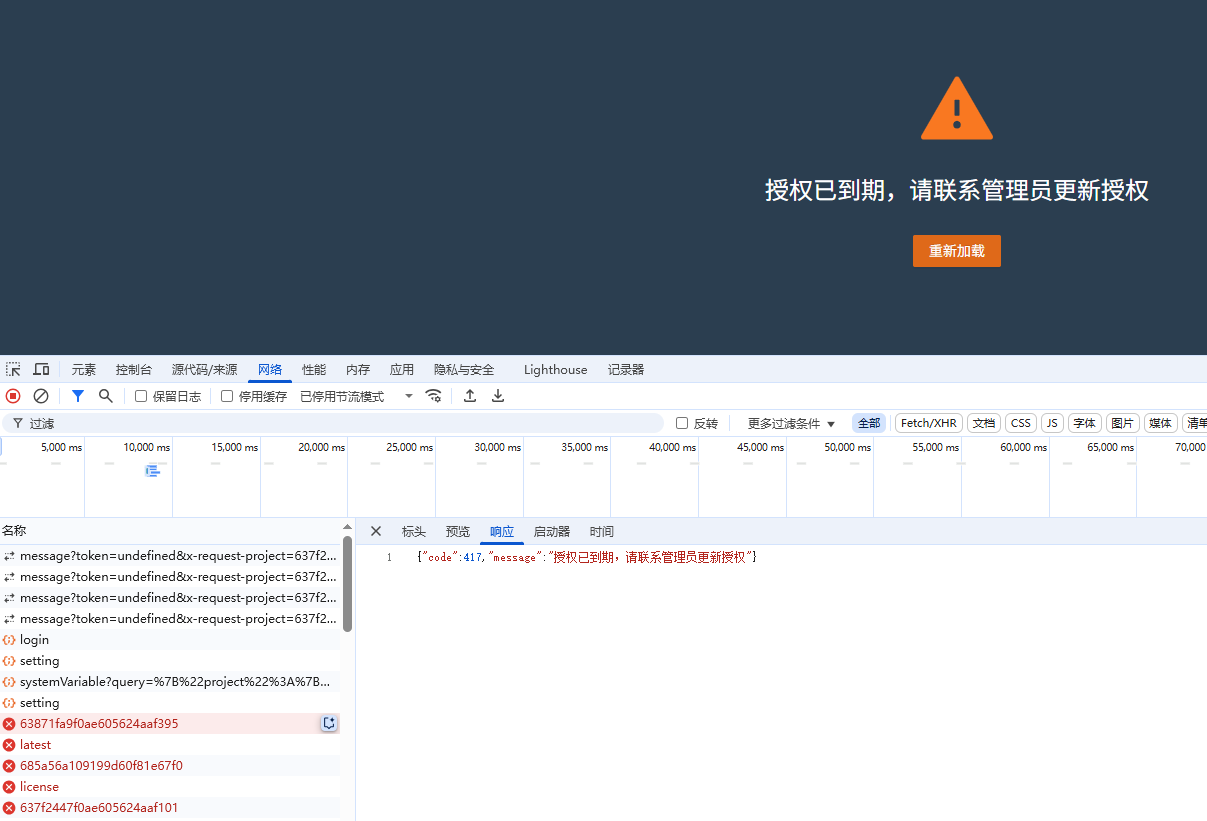Screen dimensions: 1207x821
Task: Show the 时间 details tab
Action: (x=602, y=531)
